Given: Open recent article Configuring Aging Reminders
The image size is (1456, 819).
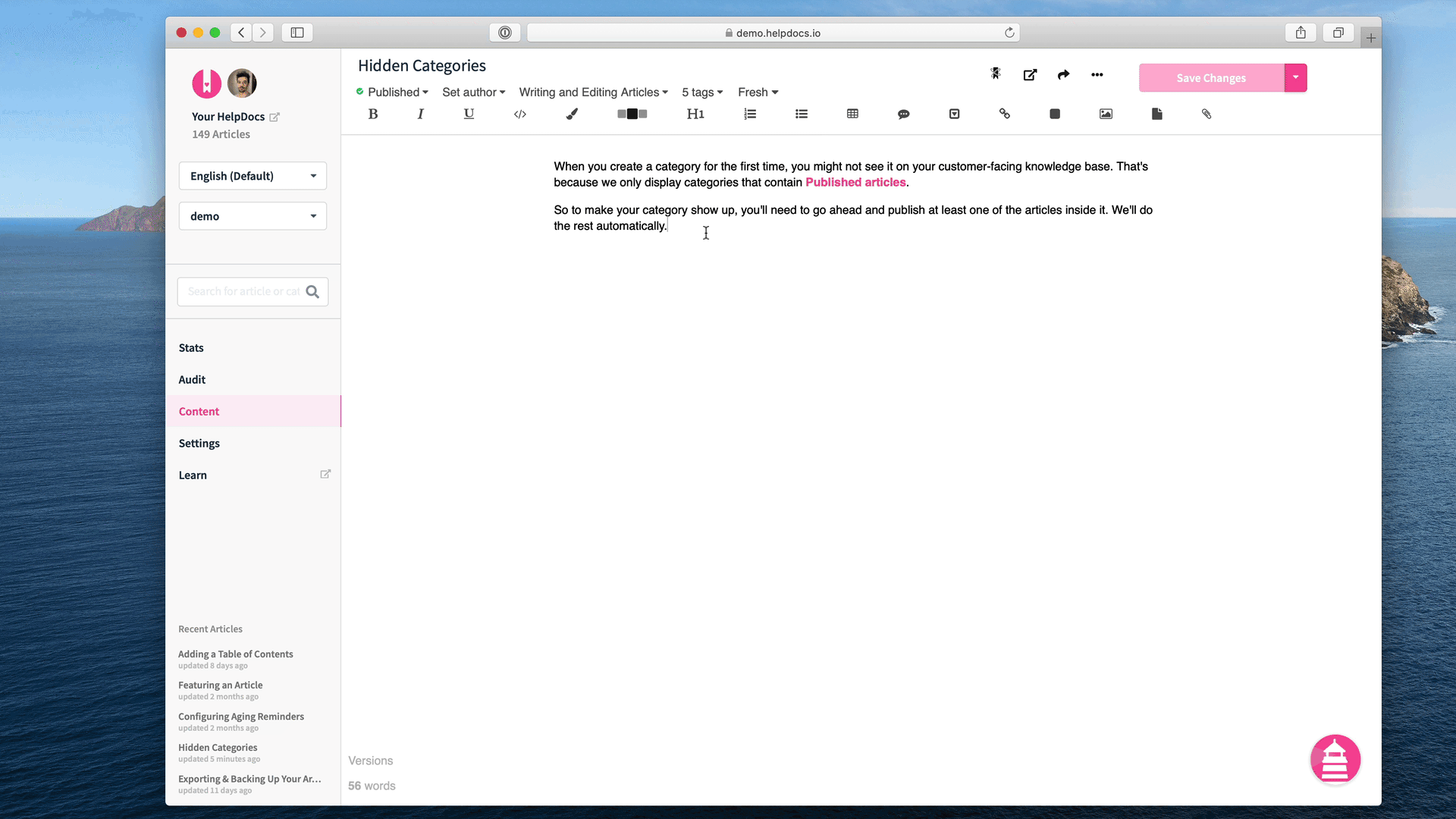Looking at the screenshot, I should (241, 717).
